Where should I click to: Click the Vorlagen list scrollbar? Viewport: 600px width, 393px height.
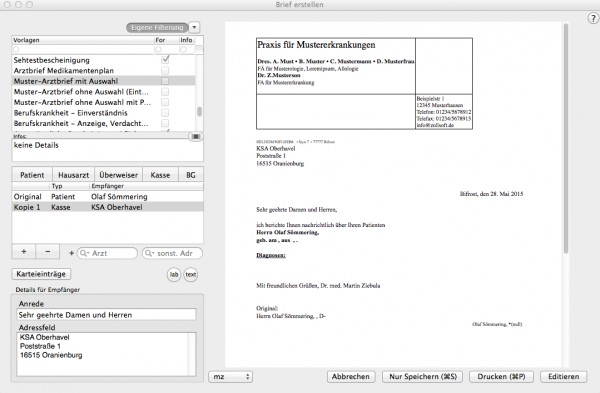click(199, 112)
